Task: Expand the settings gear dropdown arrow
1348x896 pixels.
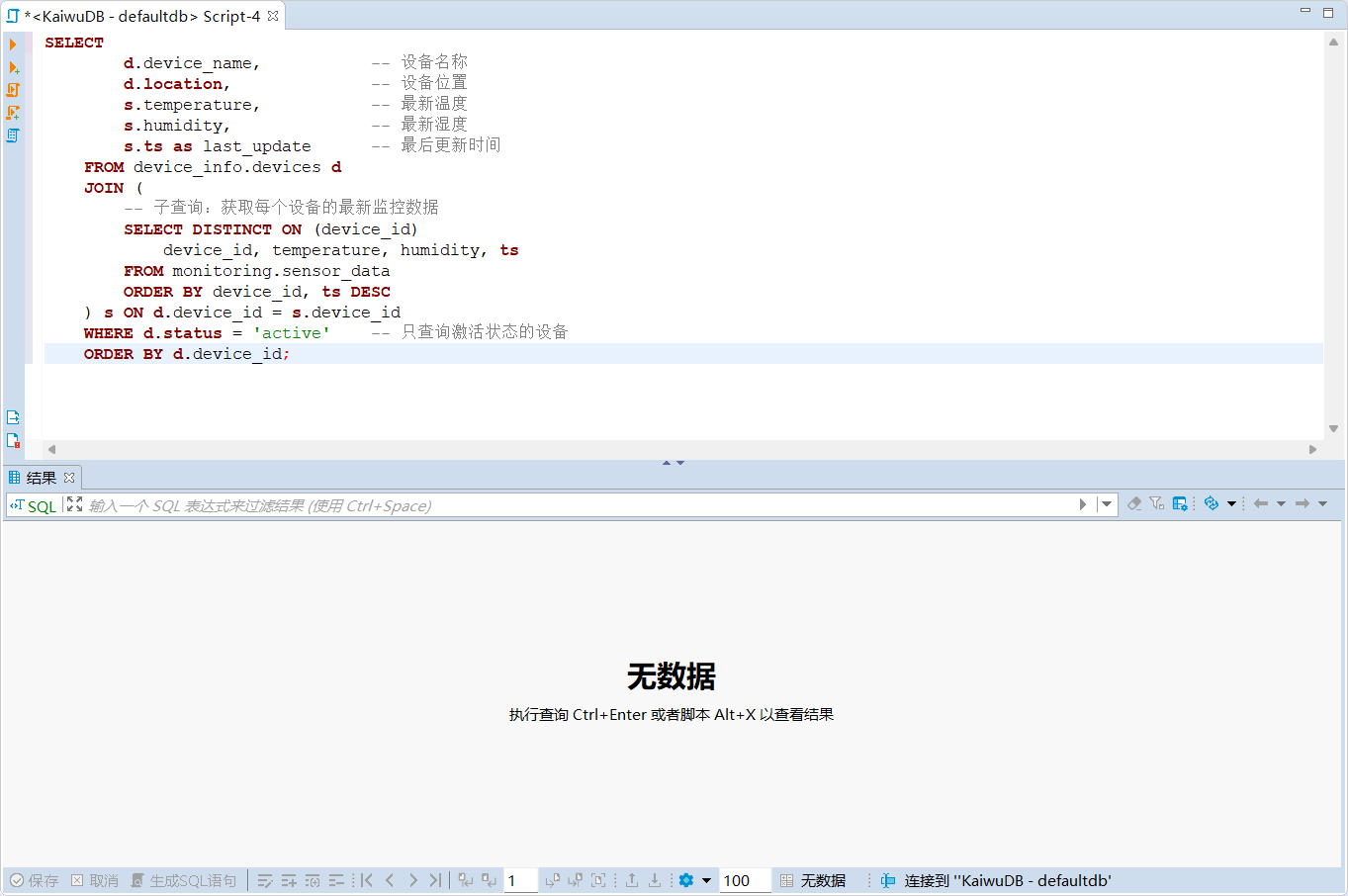Action: tap(706, 880)
